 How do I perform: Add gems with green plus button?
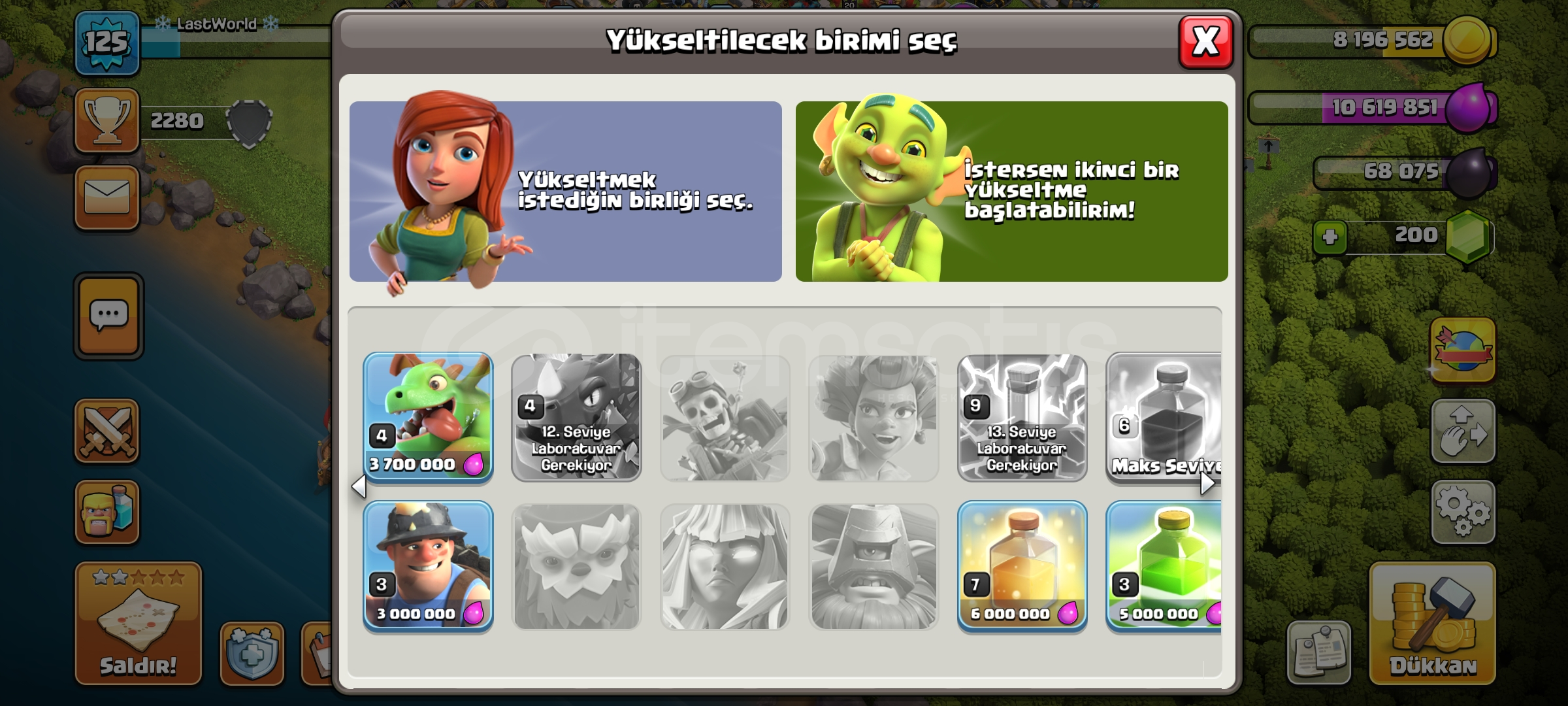pos(1330,237)
